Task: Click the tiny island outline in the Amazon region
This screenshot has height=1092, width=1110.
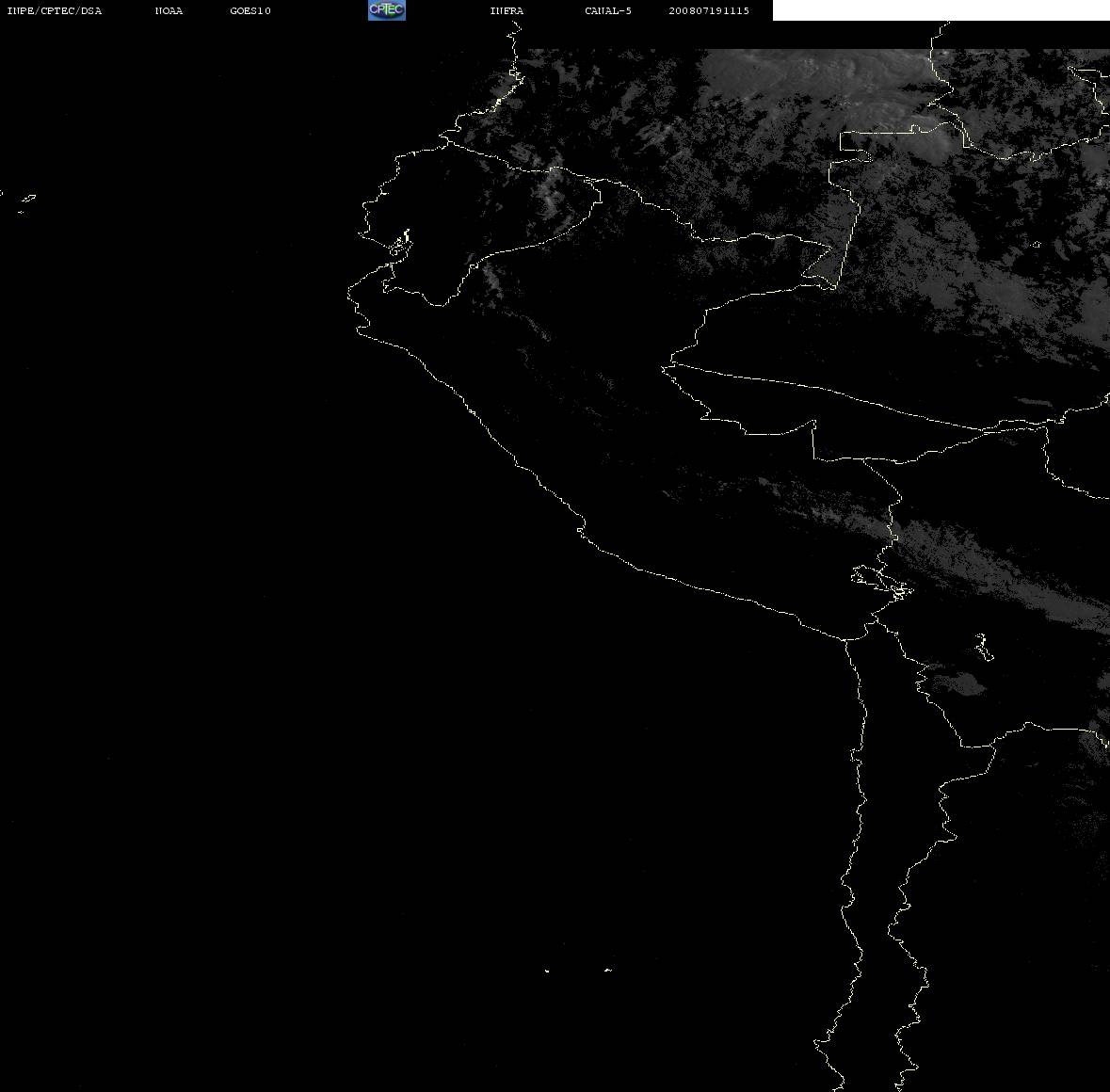Action: [x=1037, y=244]
